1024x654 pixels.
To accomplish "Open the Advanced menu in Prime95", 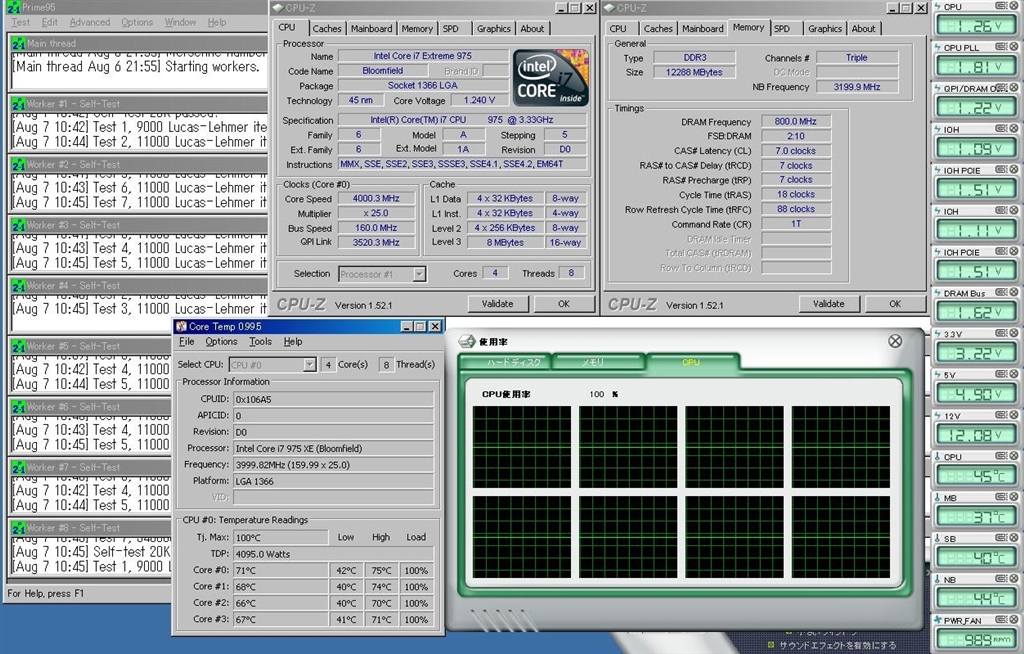I will 89,22.
